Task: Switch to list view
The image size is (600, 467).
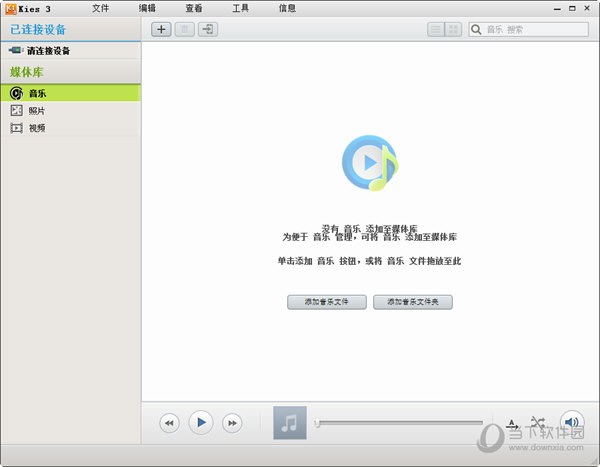Action: click(x=435, y=29)
